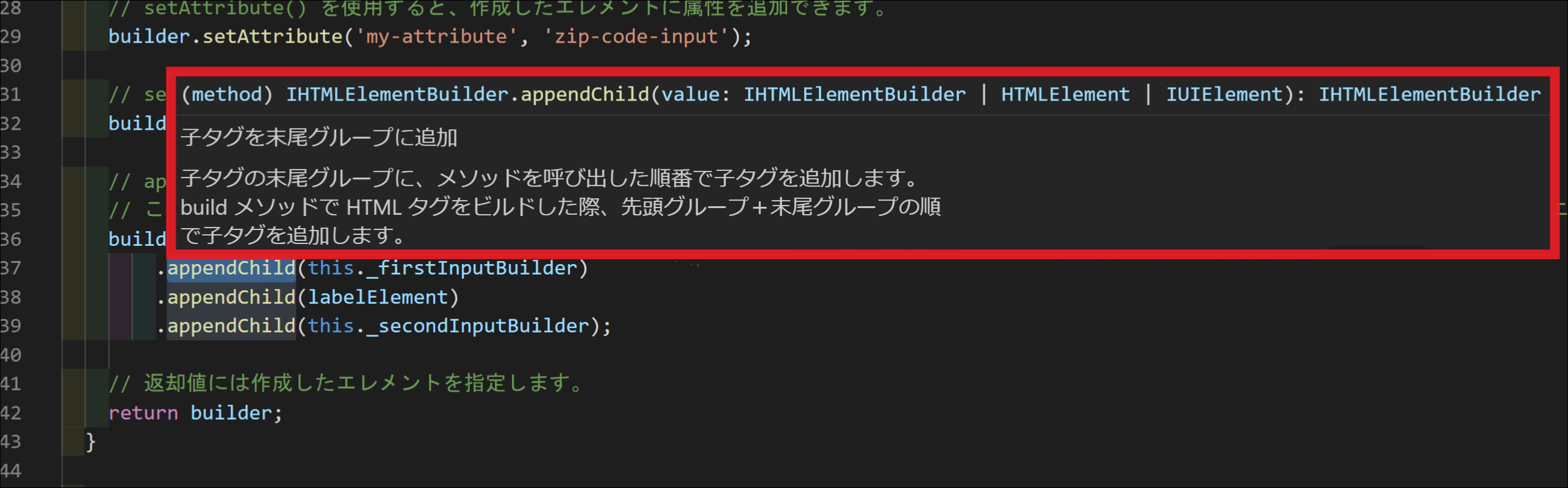The image size is (1568, 488).
Task: Click HTMLElement type in the hover tooltip
Action: [1065, 95]
